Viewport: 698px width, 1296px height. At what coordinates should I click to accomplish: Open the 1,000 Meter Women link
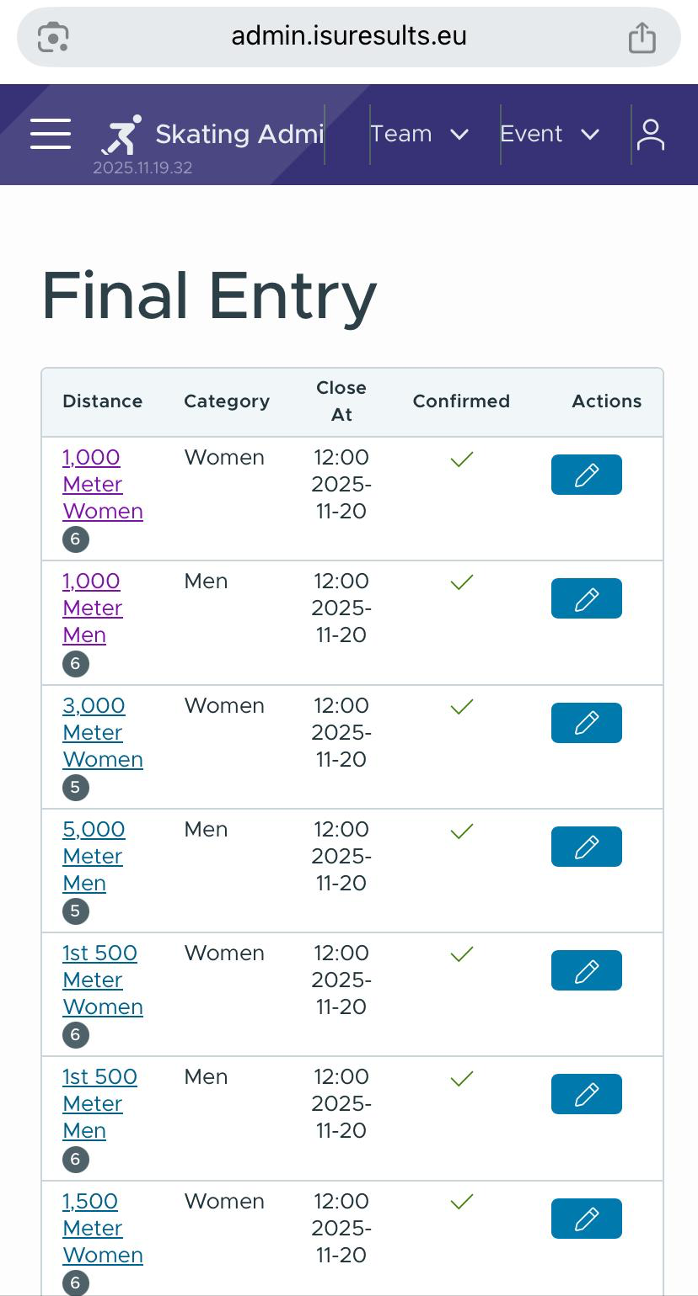102,484
